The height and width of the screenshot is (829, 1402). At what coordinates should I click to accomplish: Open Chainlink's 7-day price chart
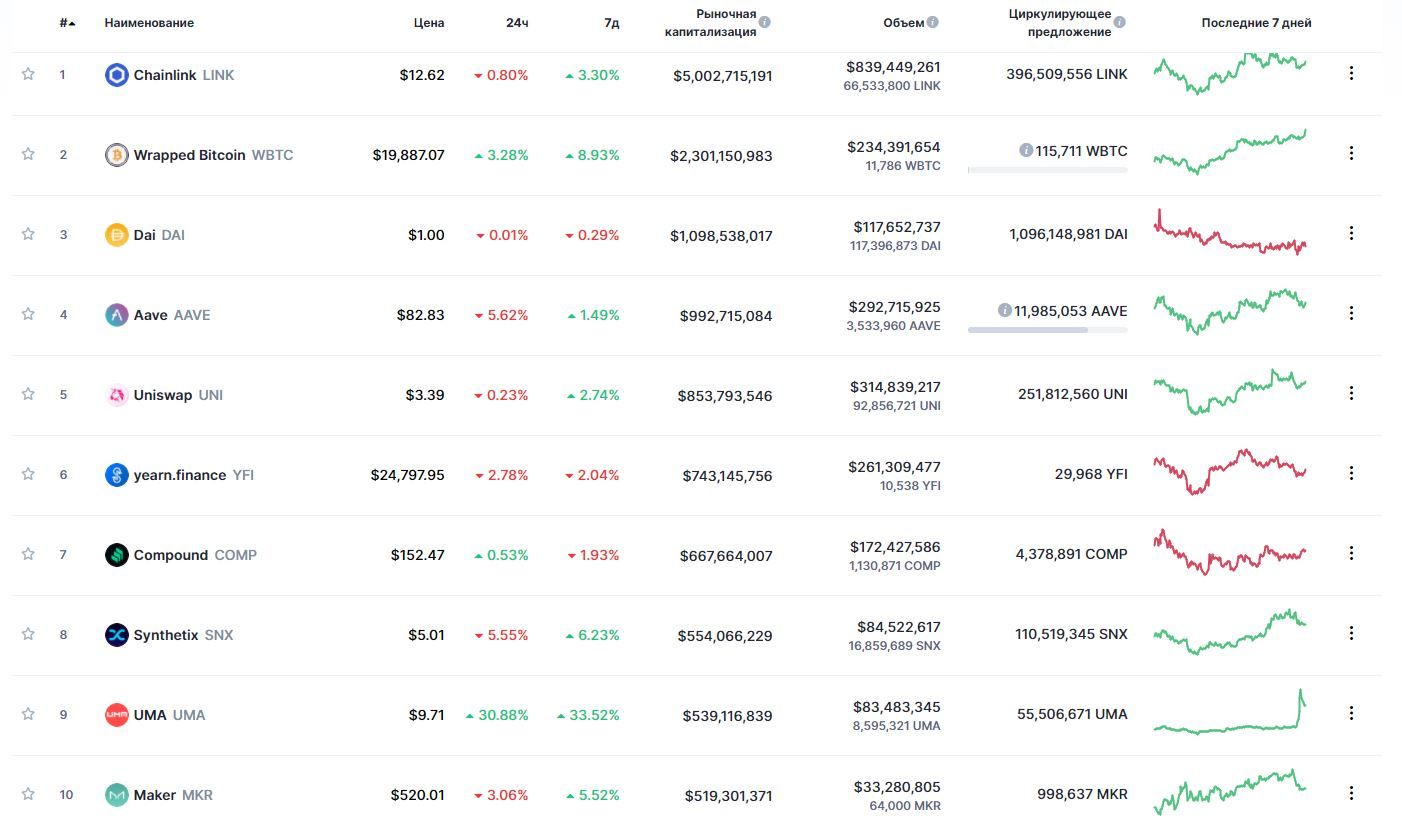tap(1230, 73)
